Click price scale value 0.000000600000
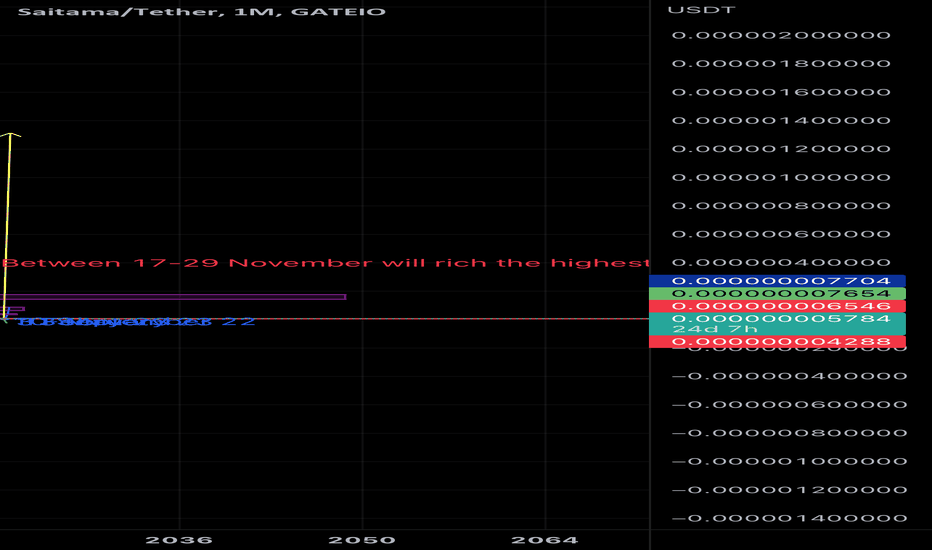Image resolution: width=932 pixels, height=550 pixels. click(x=781, y=234)
